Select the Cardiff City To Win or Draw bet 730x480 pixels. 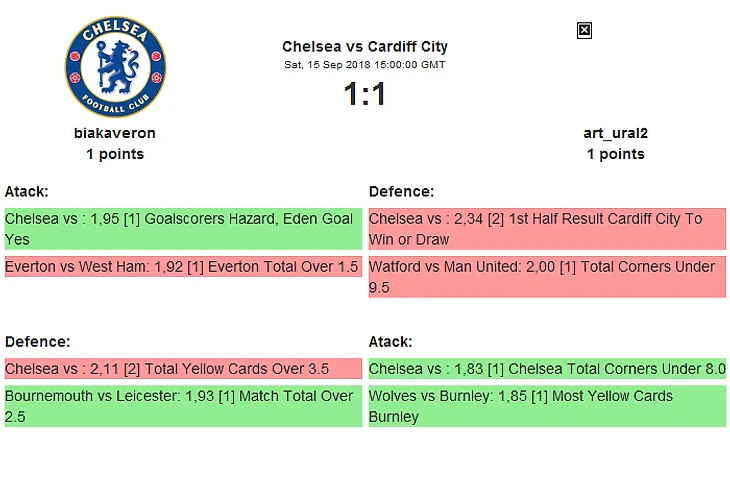pyautogui.click(x=546, y=229)
